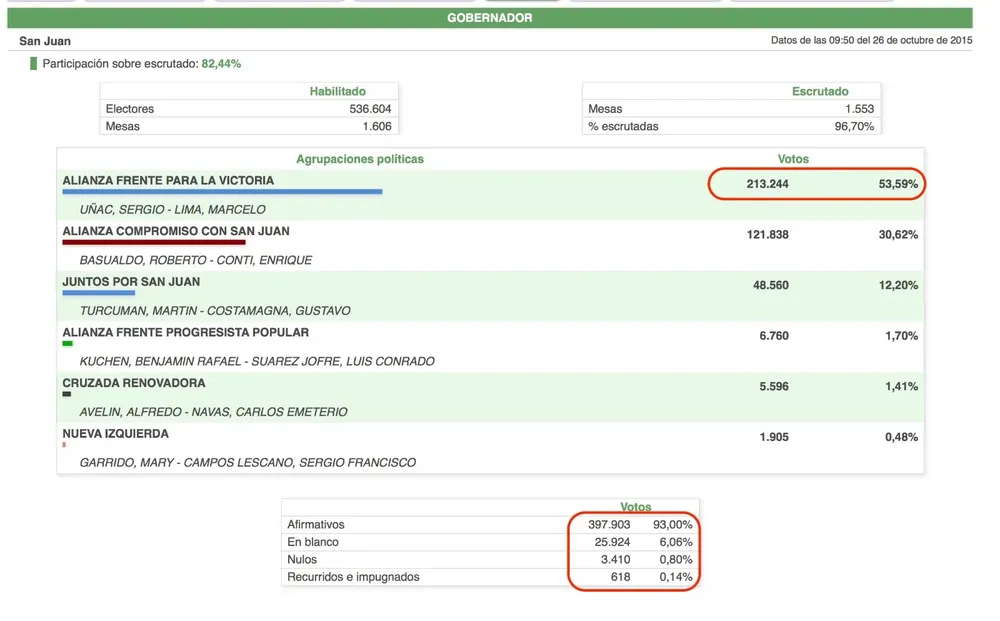Click the dark marker under Cruzada Renovadora

point(67,394)
